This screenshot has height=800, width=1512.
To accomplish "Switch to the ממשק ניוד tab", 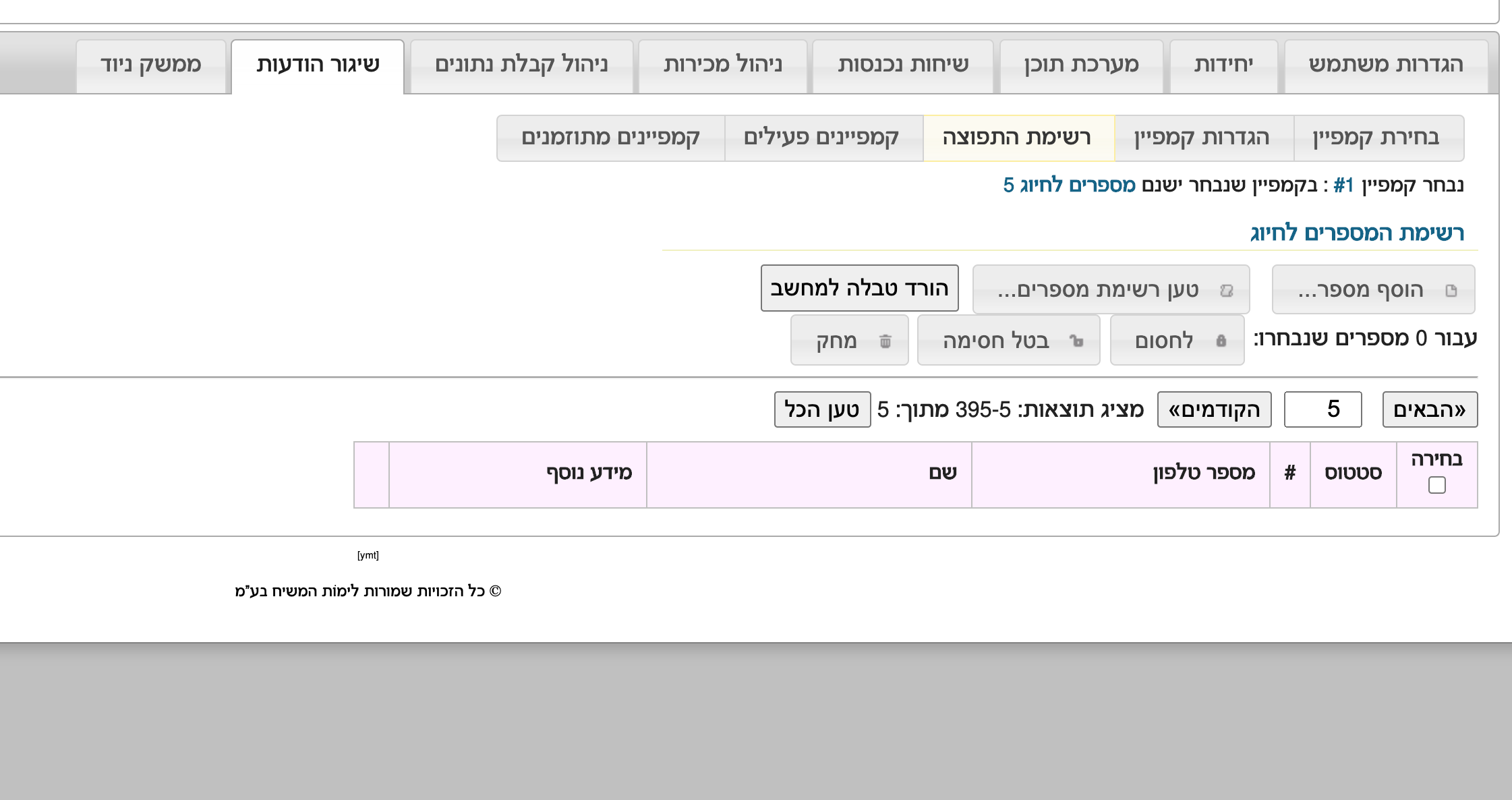I will [x=150, y=65].
